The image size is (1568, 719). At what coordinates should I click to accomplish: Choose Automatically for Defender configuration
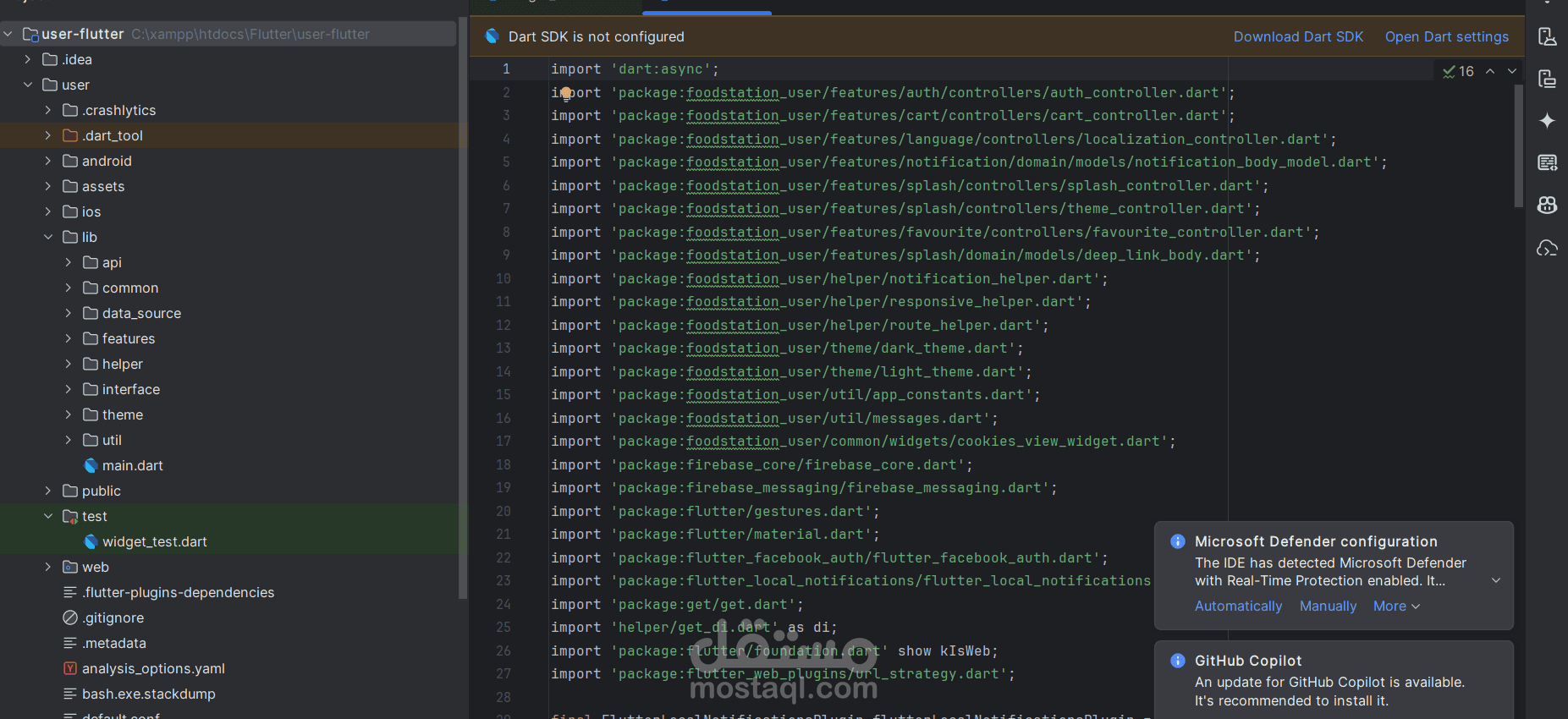pos(1238,606)
